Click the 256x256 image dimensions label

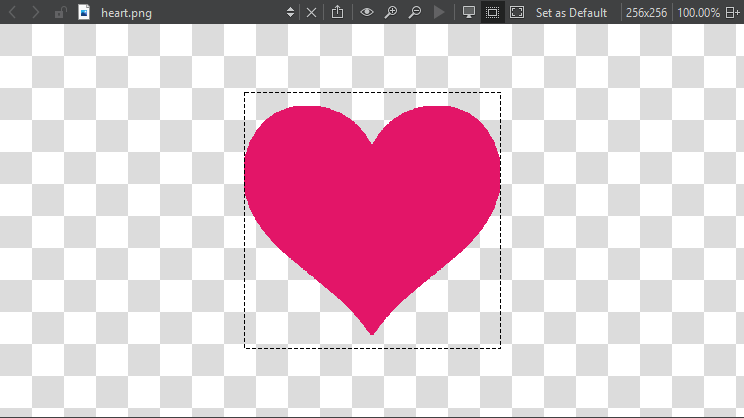coord(648,12)
